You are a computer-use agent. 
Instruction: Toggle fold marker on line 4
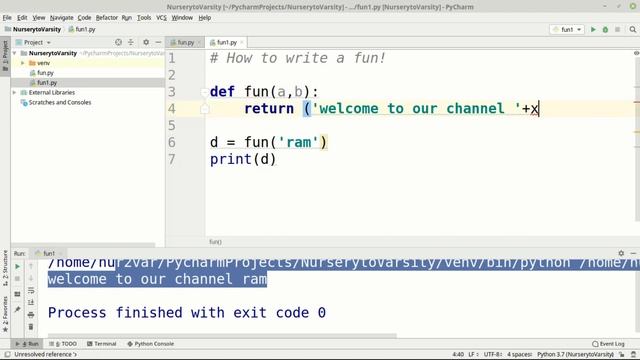click(204, 109)
